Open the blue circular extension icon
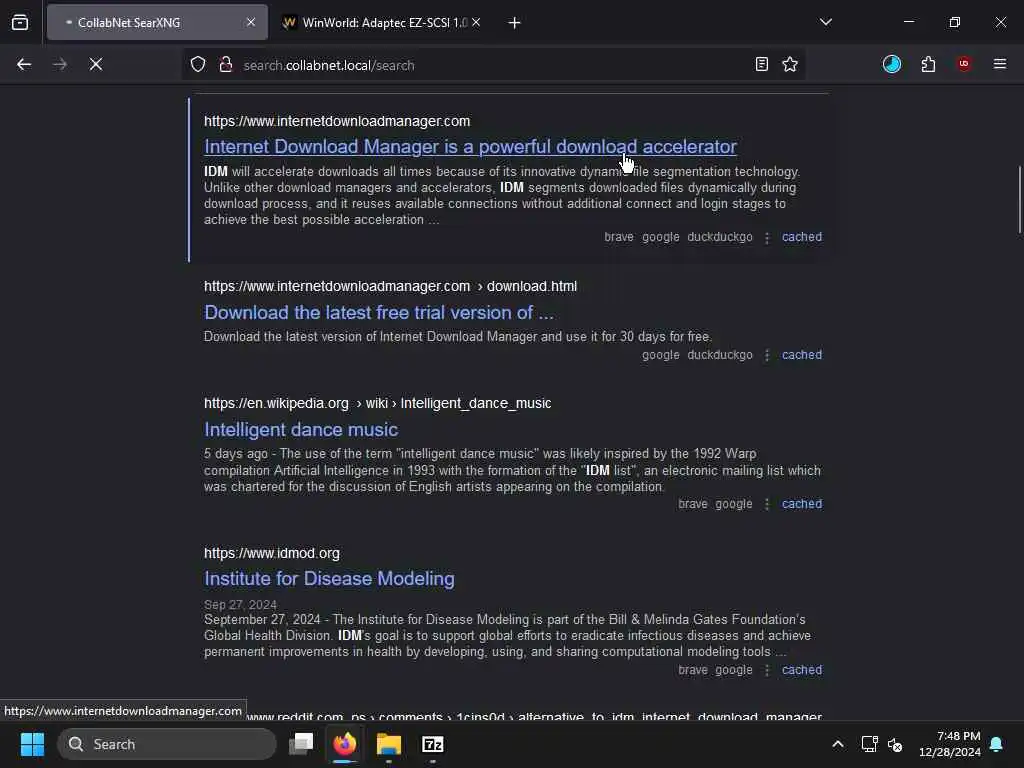This screenshot has width=1024, height=768. 892,64
